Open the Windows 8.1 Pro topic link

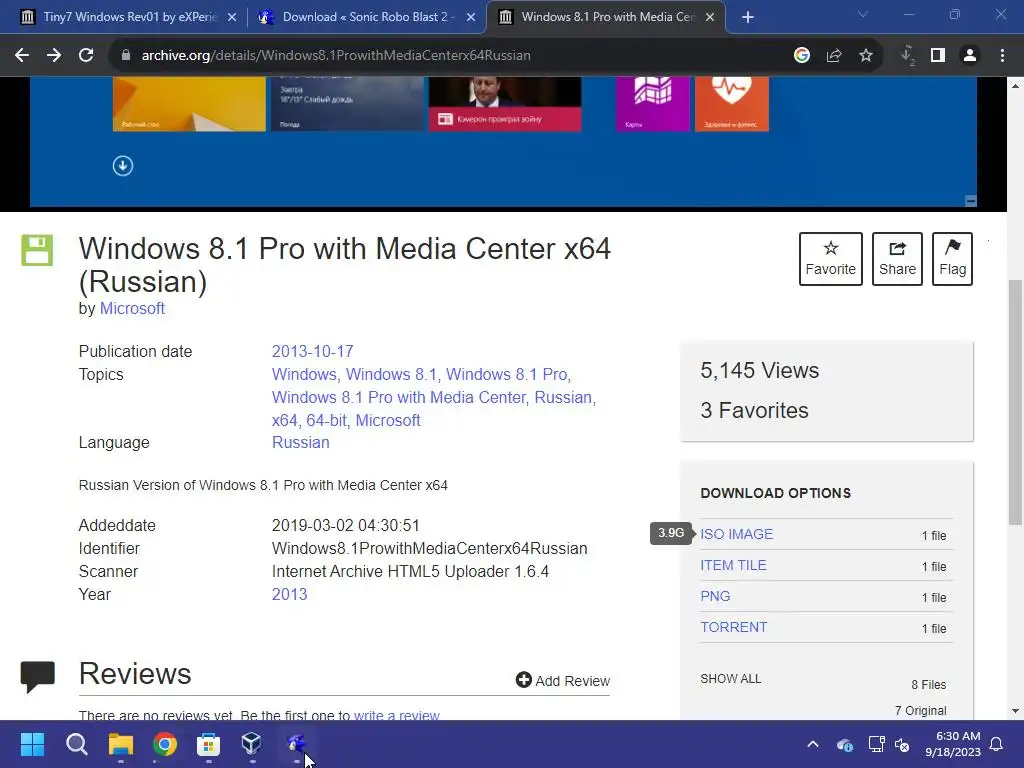tap(506, 374)
